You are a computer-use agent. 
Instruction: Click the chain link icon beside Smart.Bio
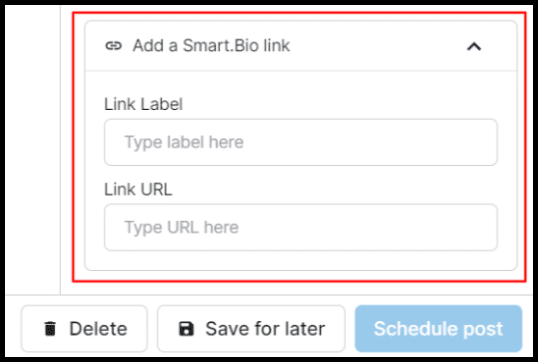pyautogui.click(x=114, y=46)
